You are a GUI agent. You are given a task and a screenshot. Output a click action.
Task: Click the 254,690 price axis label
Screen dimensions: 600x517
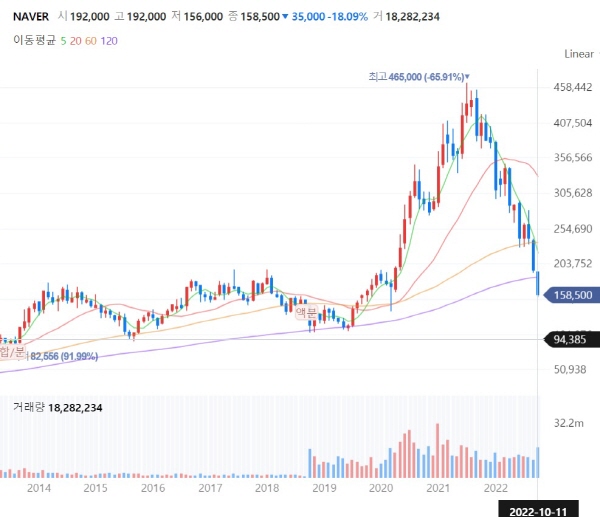tap(573, 229)
